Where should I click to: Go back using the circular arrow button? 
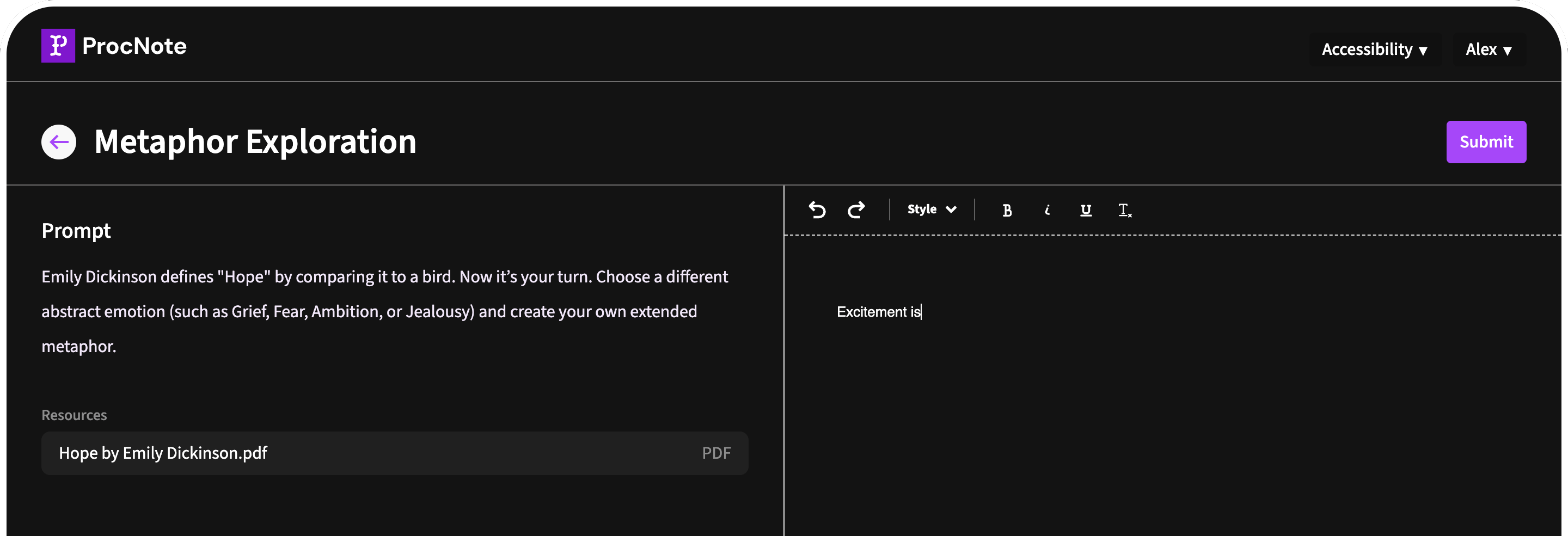click(x=58, y=141)
